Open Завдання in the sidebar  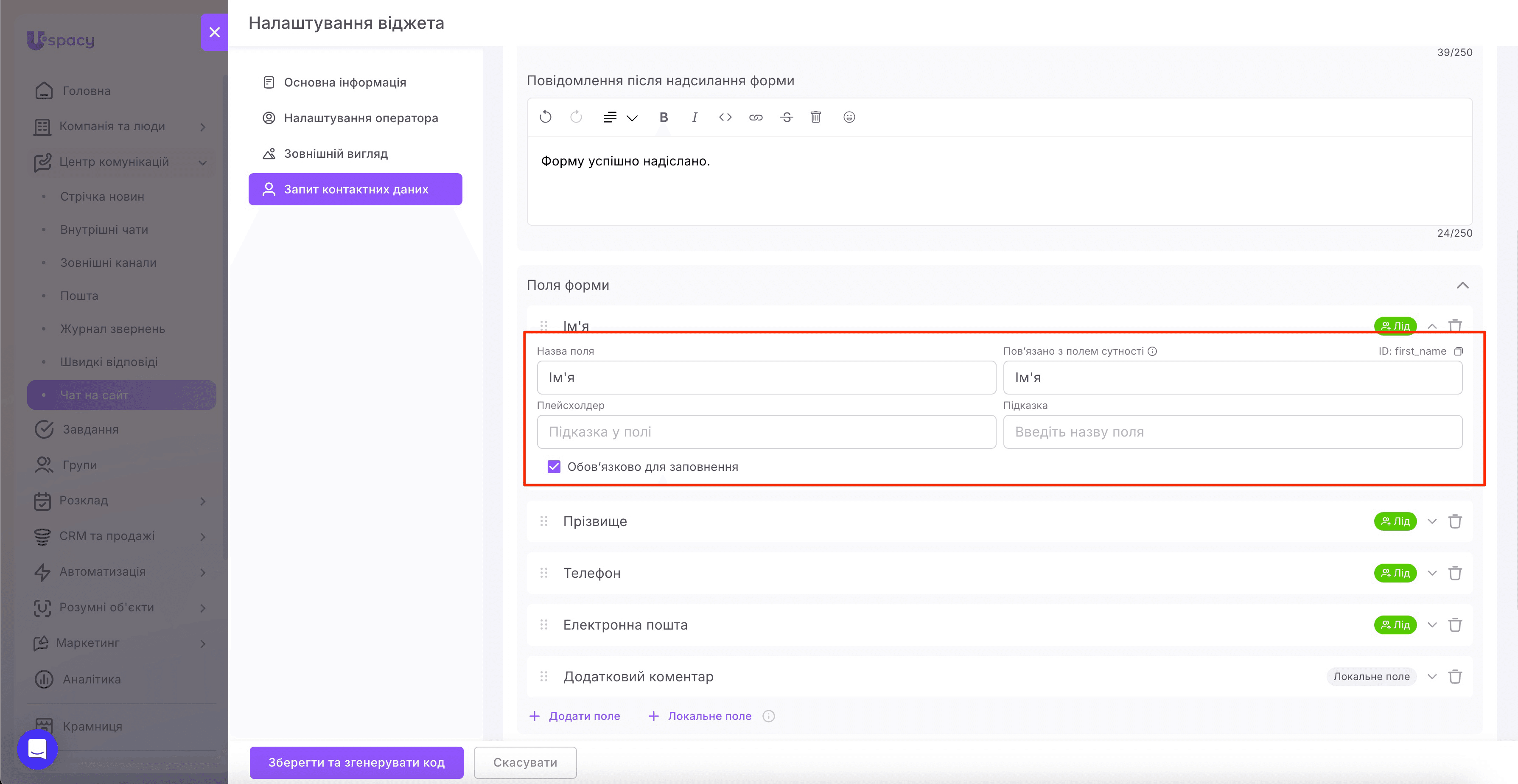(121, 430)
